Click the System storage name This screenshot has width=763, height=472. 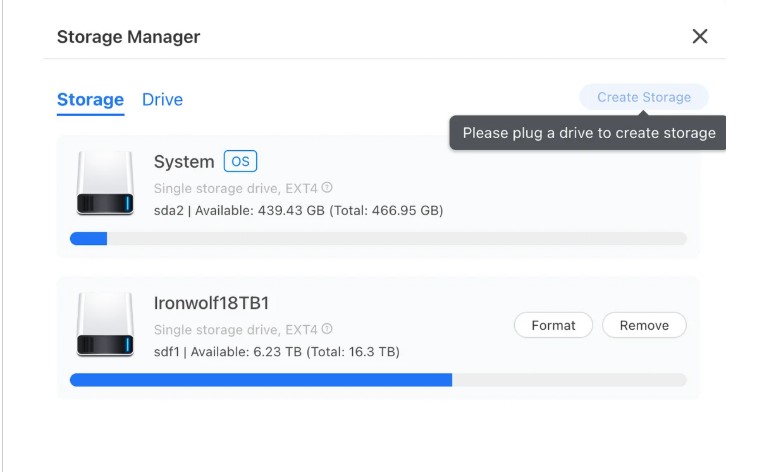tap(184, 162)
